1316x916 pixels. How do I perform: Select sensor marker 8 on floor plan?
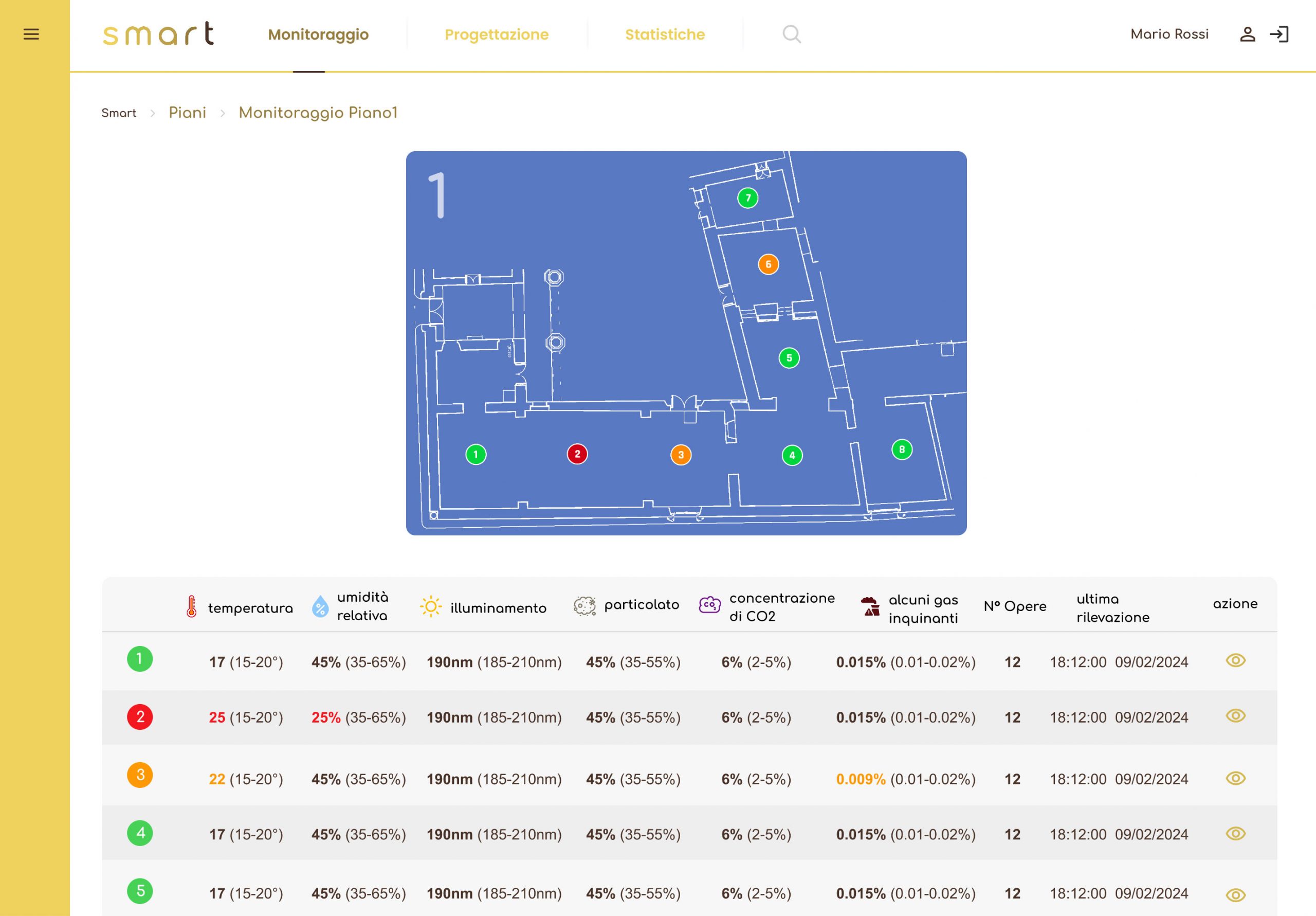point(902,450)
